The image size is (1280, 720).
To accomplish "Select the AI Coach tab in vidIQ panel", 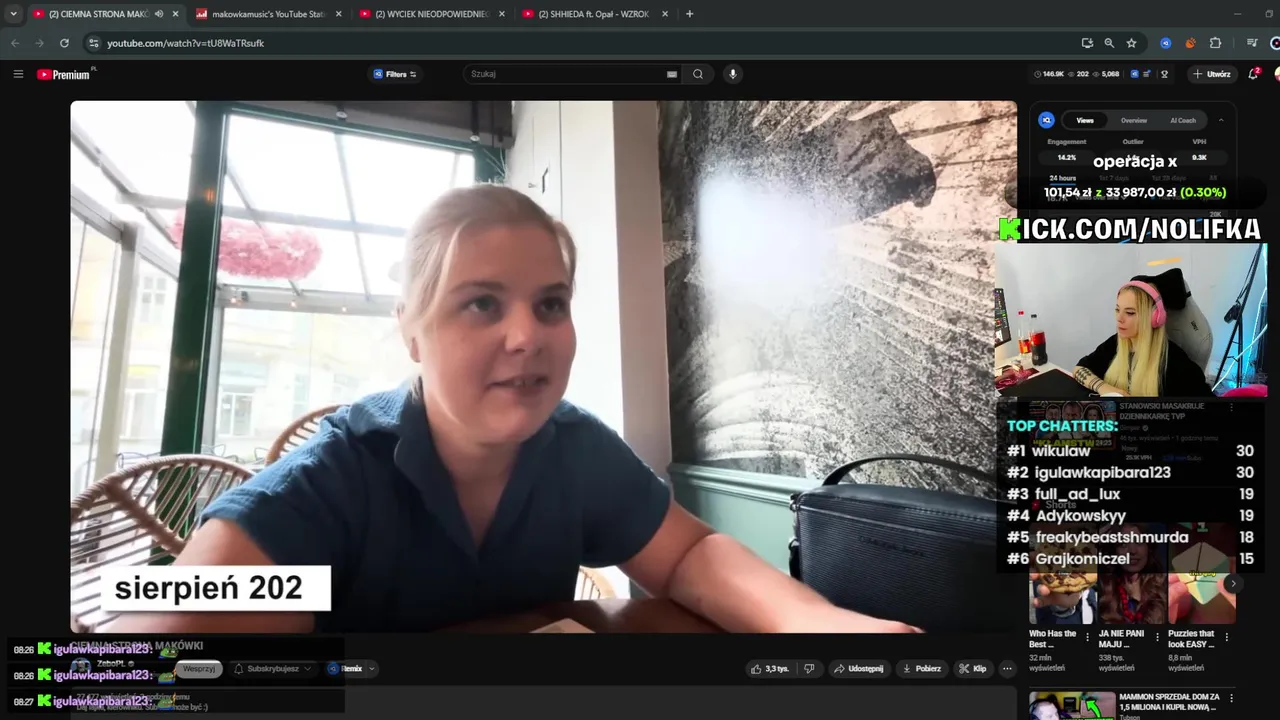I will [1183, 120].
